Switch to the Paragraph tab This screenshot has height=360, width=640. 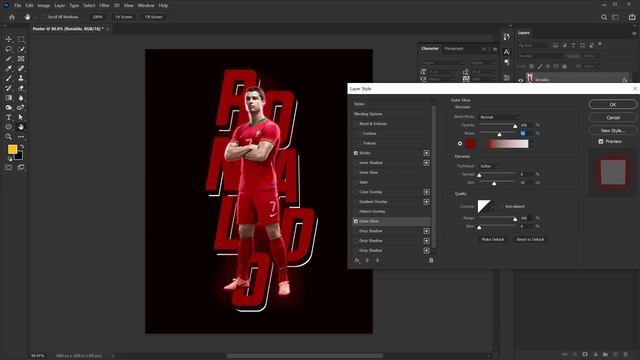[454, 49]
